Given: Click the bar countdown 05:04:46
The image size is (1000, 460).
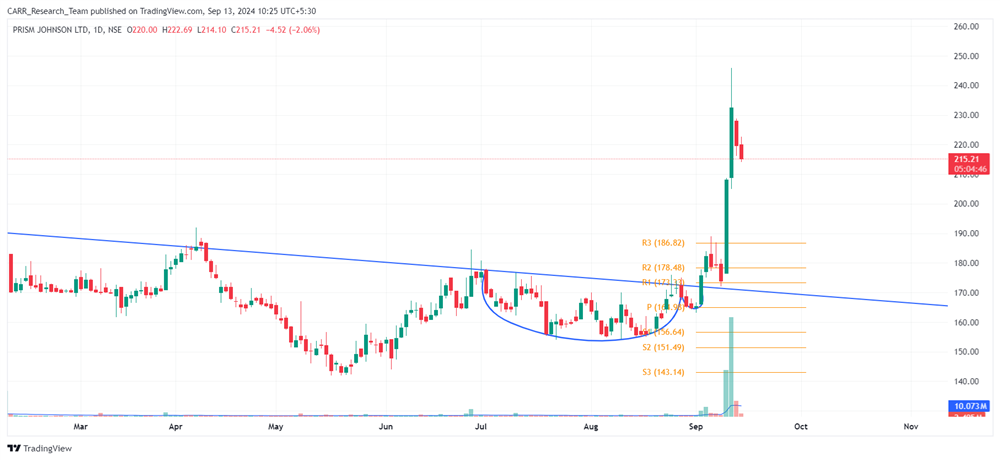Looking at the screenshot, I should pos(970,169).
